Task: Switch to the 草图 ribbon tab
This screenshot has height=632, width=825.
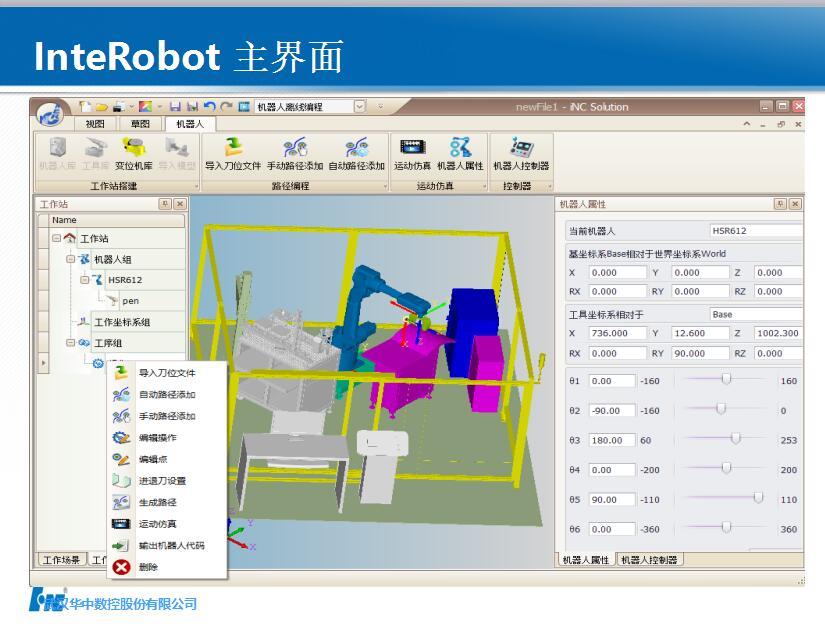Action: click(x=140, y=124)
